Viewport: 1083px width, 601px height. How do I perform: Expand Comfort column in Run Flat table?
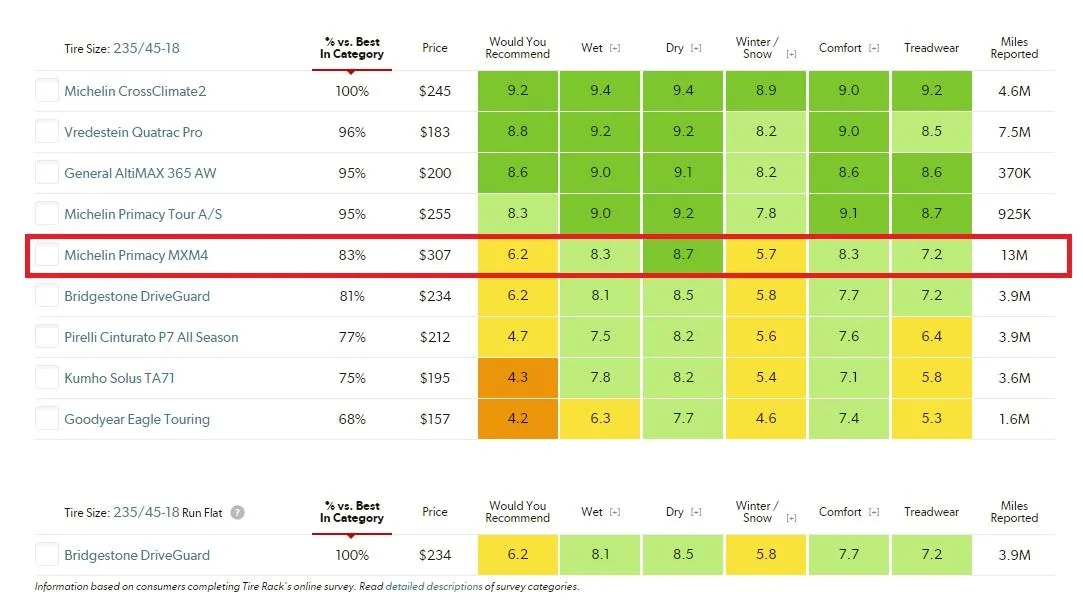(874, 513)
